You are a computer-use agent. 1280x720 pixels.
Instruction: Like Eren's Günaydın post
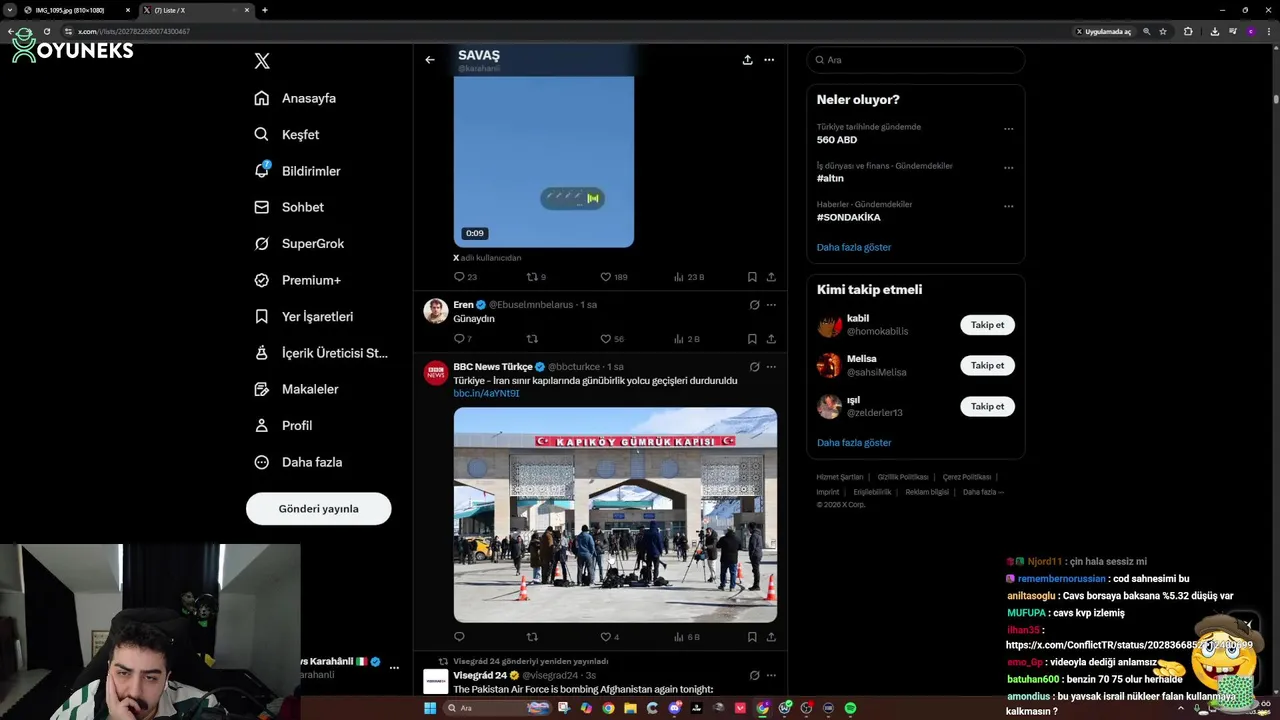[x=612, y=339]
